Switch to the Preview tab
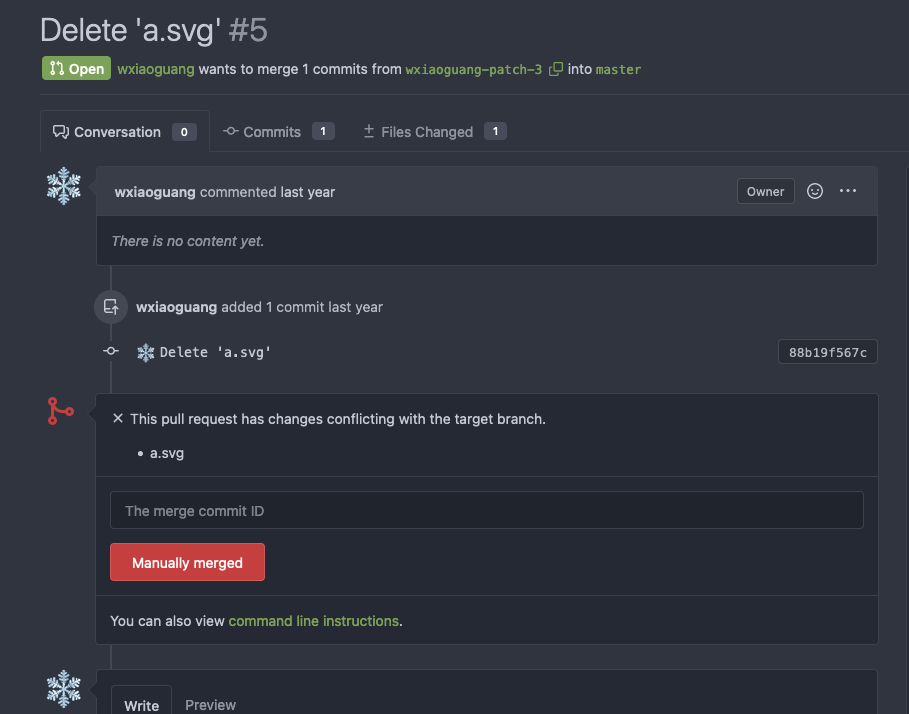909x714 pixels. click(x=210, y=705)
